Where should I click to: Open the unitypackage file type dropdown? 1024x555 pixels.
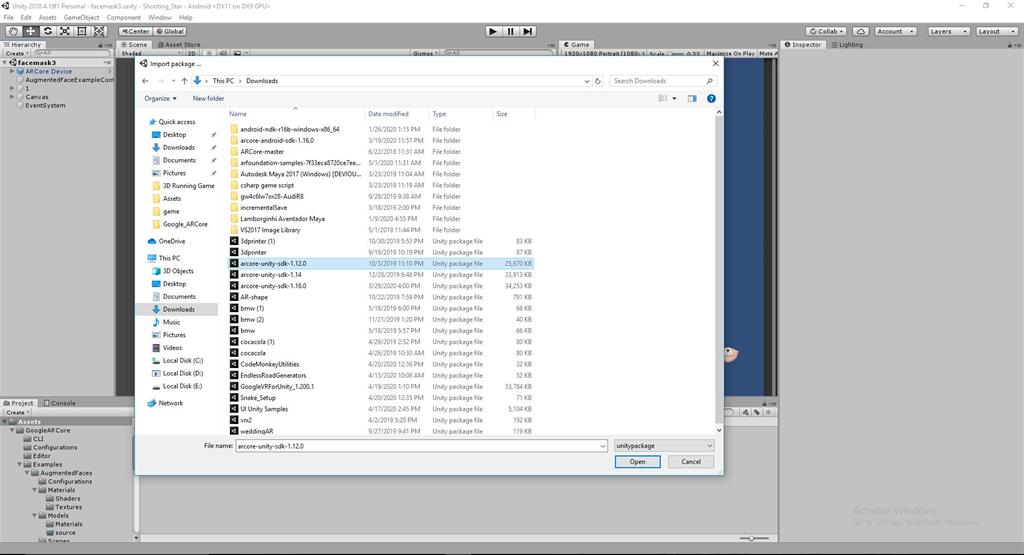(664, 446)
